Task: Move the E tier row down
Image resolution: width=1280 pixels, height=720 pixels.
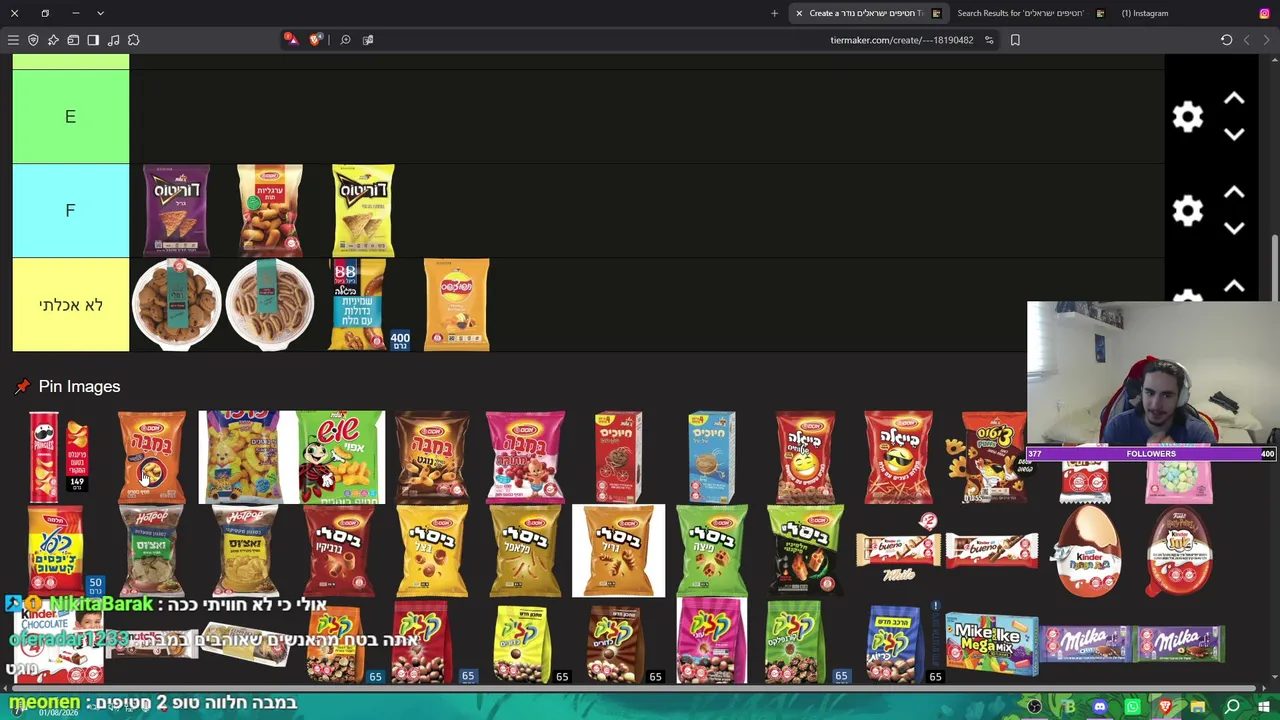Action: 1234,135
